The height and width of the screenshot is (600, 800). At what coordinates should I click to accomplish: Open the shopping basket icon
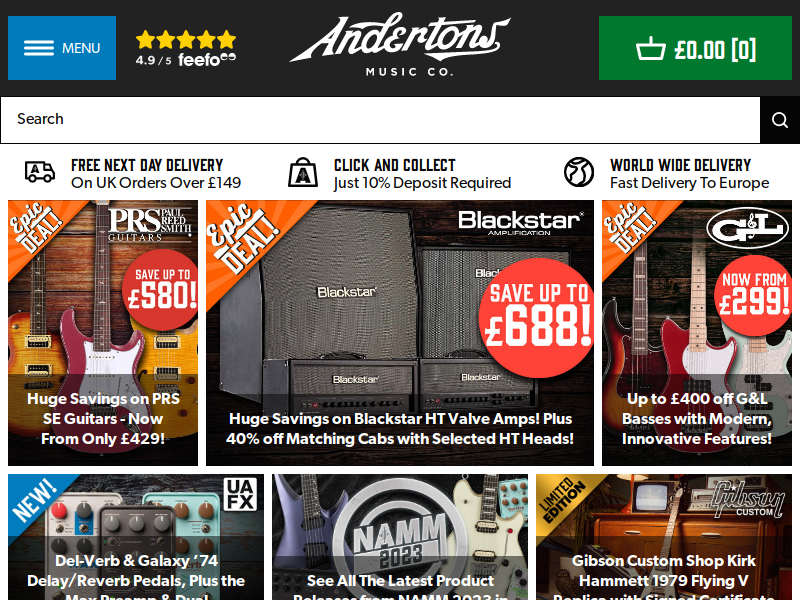(x=651, y=48)
